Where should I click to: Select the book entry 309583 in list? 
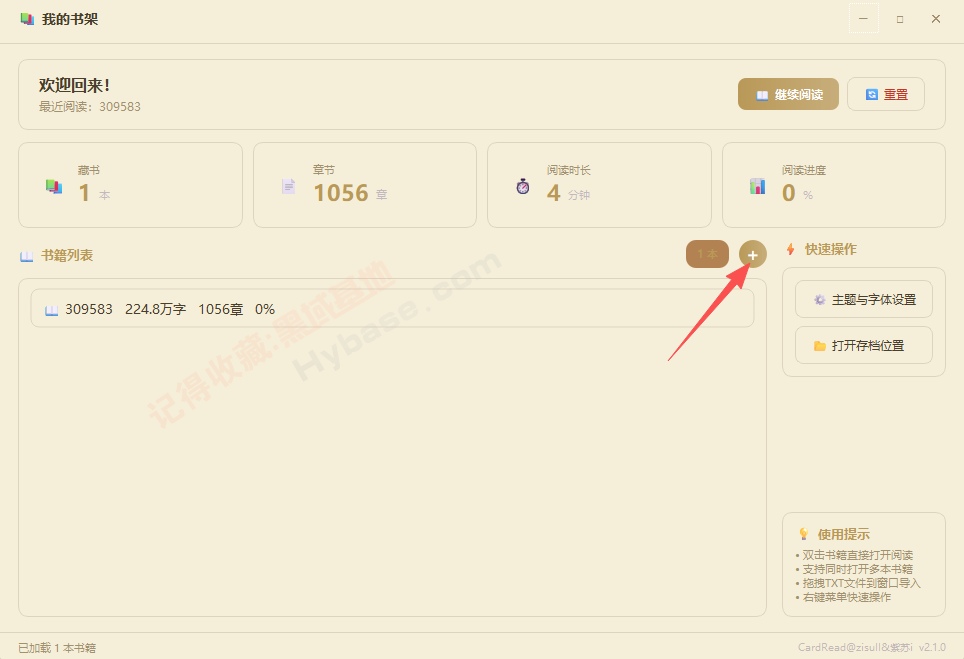[392, 309]
